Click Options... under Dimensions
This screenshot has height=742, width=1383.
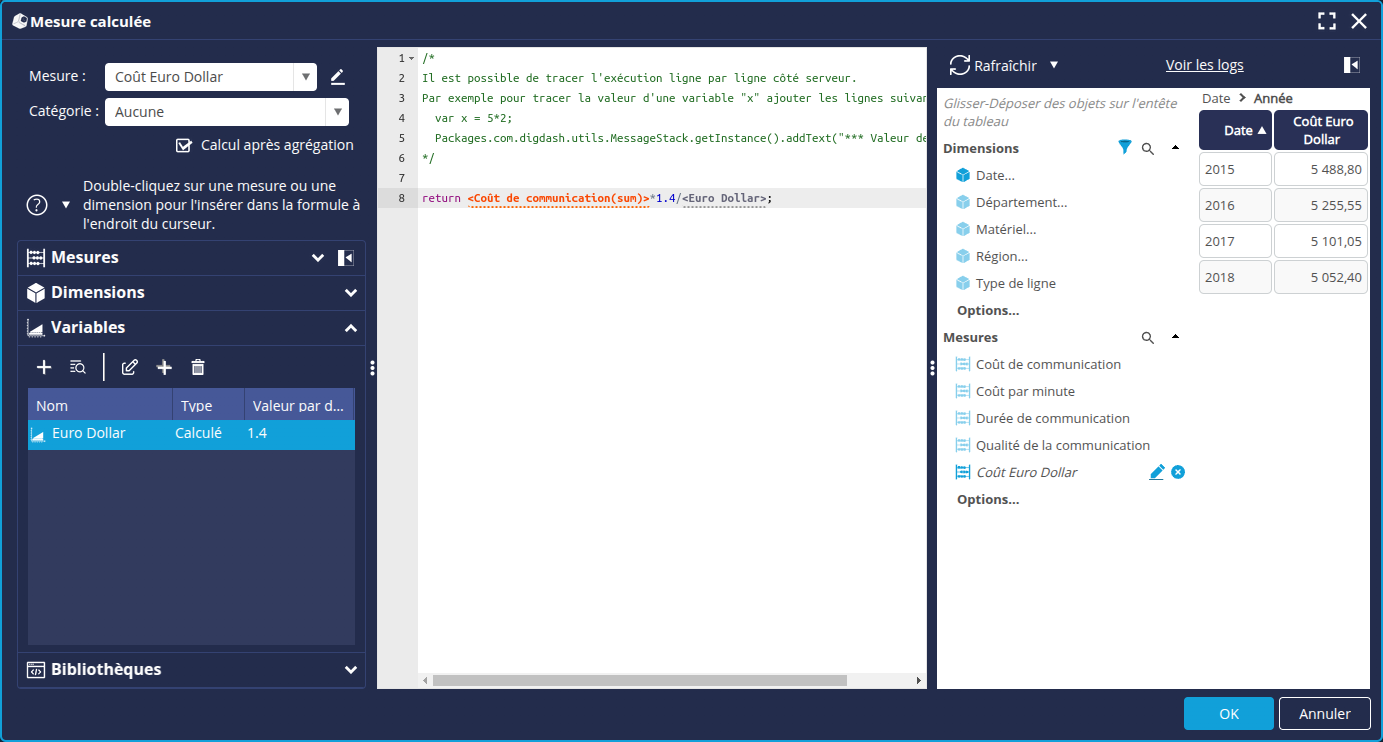pyautogui.click(x=988, y=311)
